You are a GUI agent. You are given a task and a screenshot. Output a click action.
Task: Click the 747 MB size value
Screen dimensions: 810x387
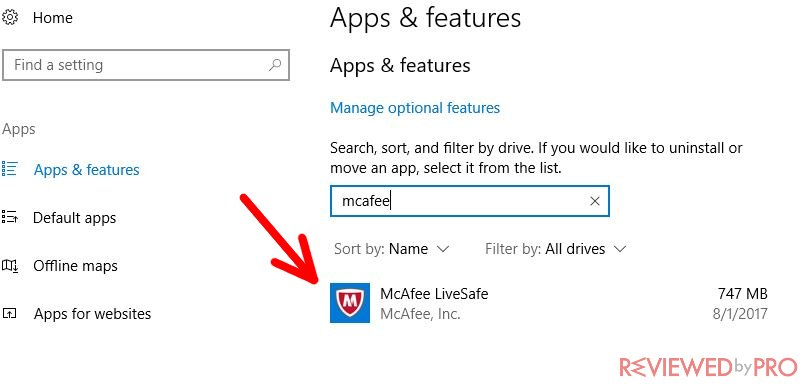click(x=742, y=294)
